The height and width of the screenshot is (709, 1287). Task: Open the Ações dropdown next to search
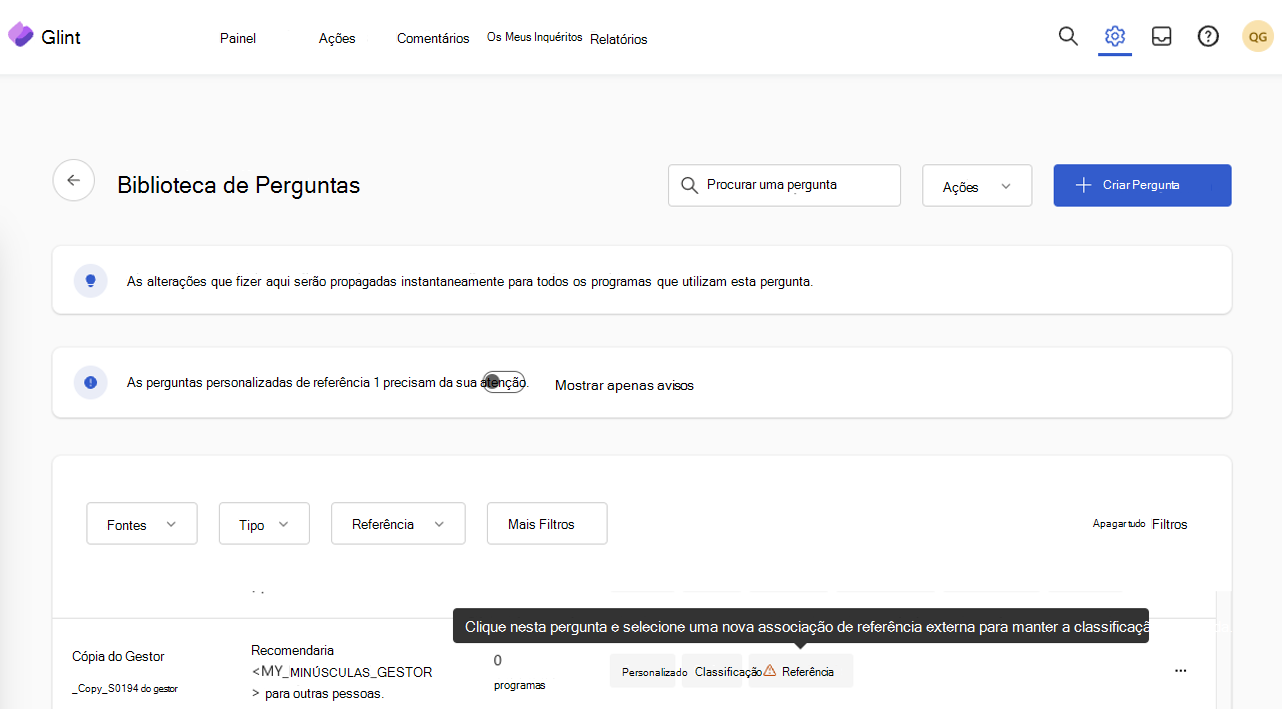tap(976, 185)
